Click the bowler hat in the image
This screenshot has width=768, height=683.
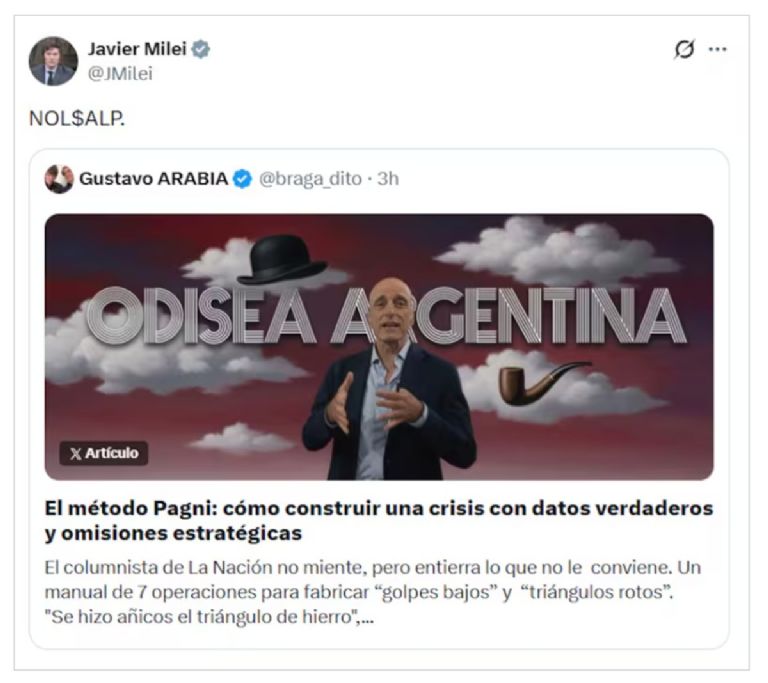(282, 259)
